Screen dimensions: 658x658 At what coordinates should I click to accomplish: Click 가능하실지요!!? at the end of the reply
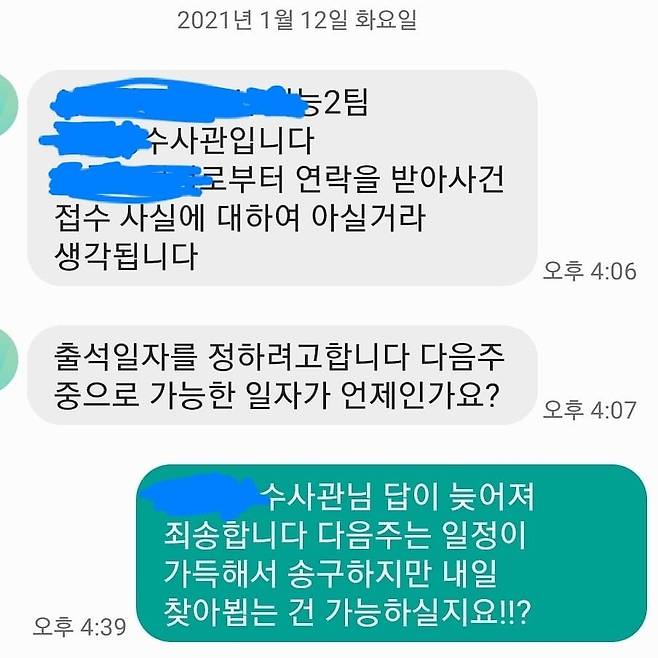coord(428,612)
